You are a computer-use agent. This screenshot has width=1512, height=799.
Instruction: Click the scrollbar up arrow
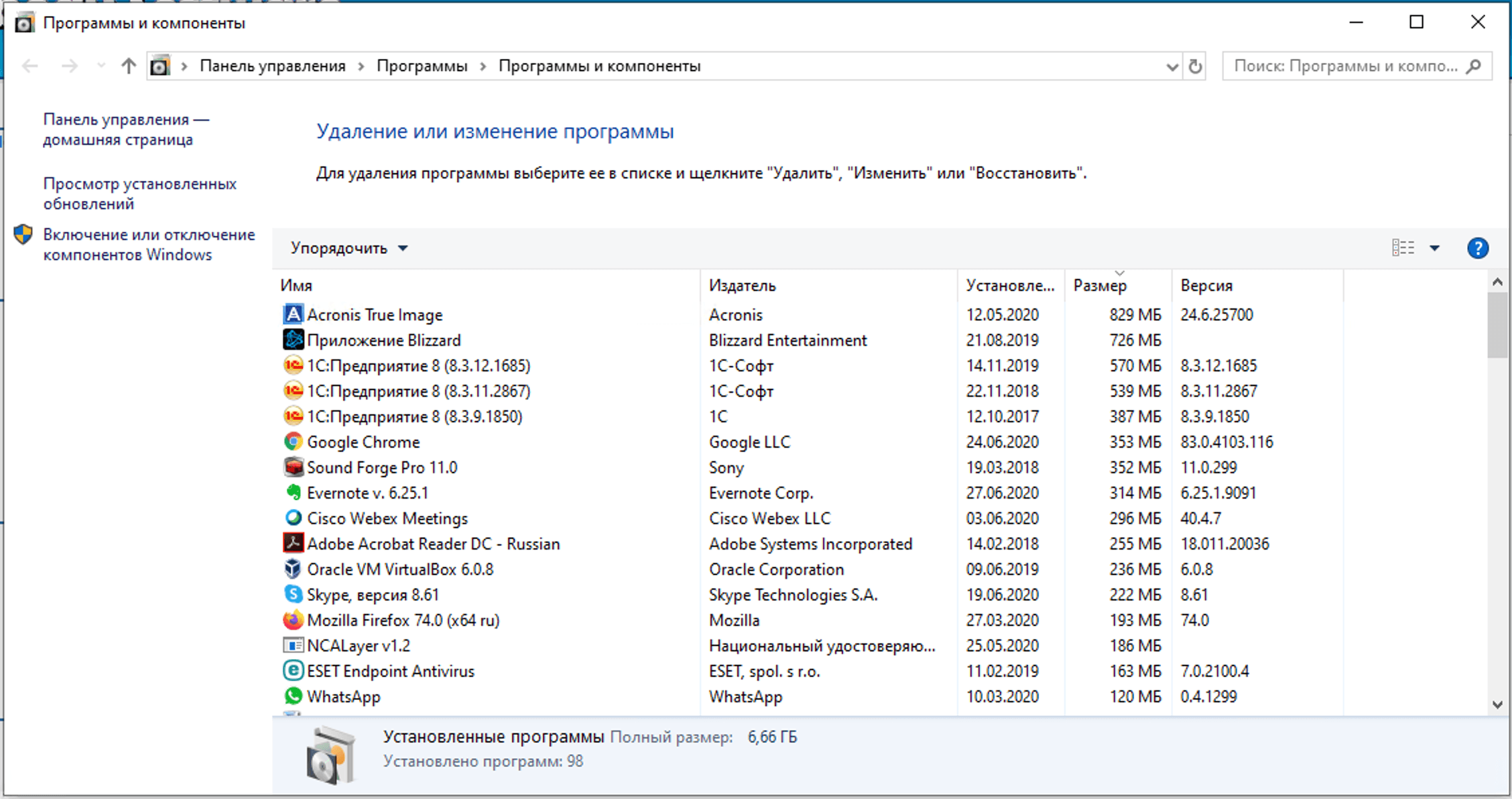pyautogui.click(x=1497, y=282)
